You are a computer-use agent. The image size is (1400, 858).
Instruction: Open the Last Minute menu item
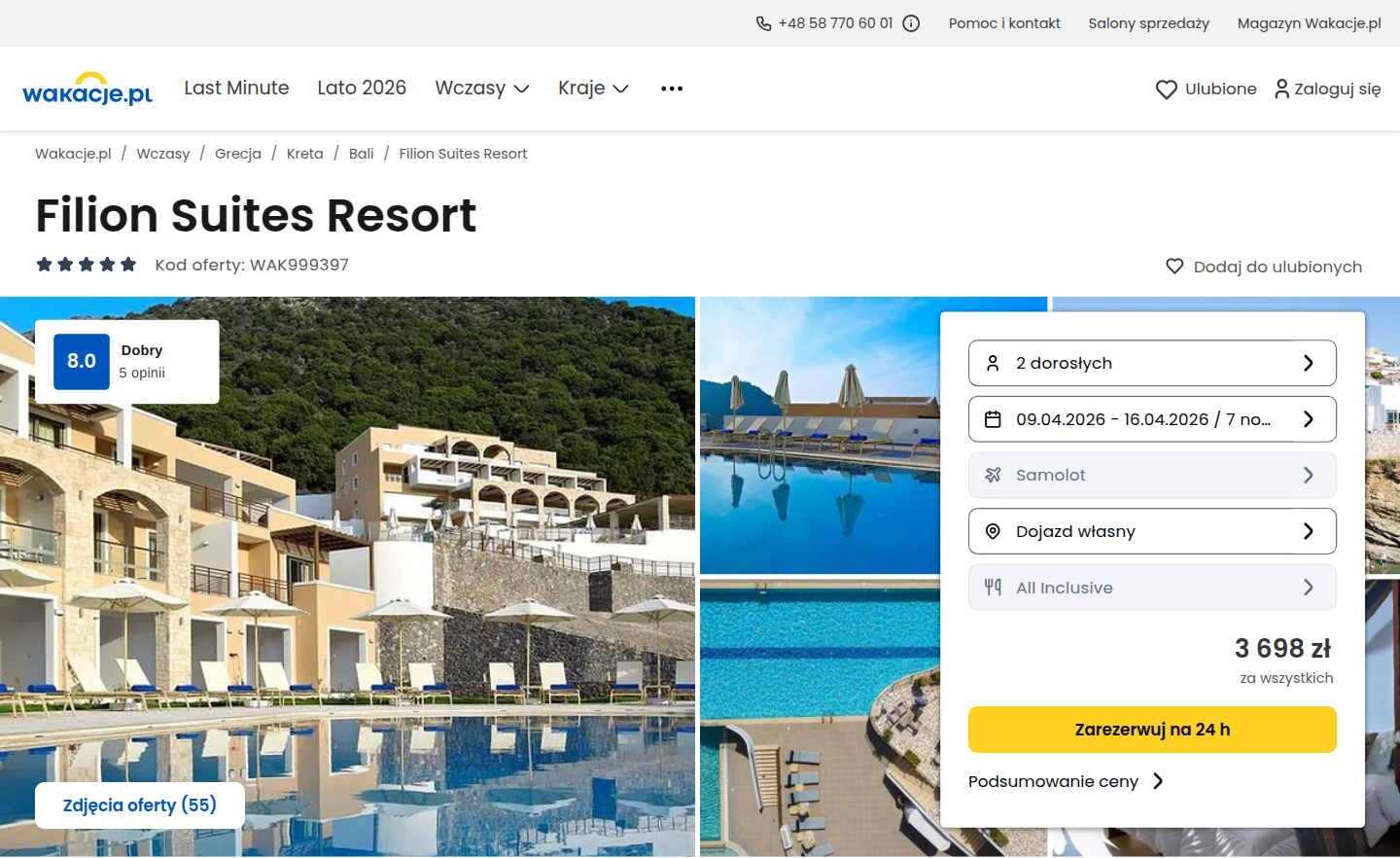pyautogui.click(x=236, y=88)
